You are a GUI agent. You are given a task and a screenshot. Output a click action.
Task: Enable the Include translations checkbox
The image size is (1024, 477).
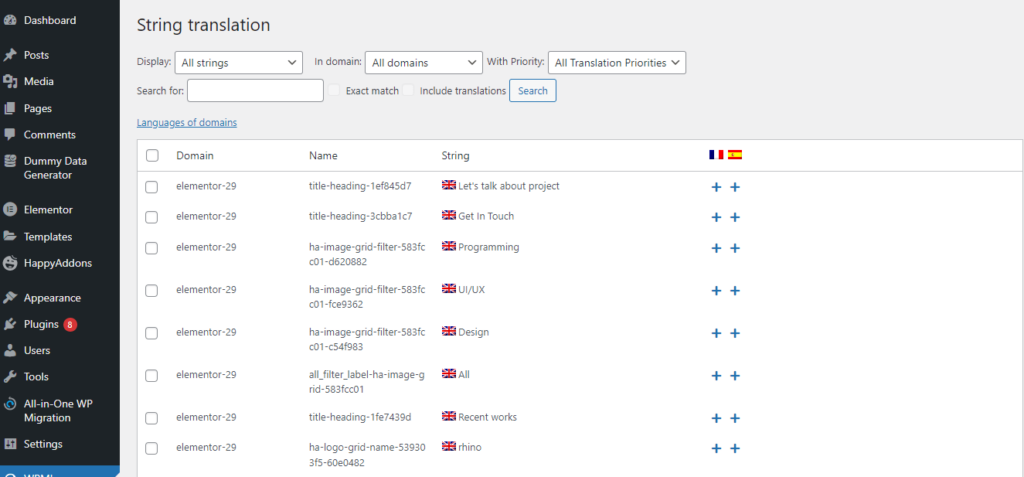tap(409, 91)
